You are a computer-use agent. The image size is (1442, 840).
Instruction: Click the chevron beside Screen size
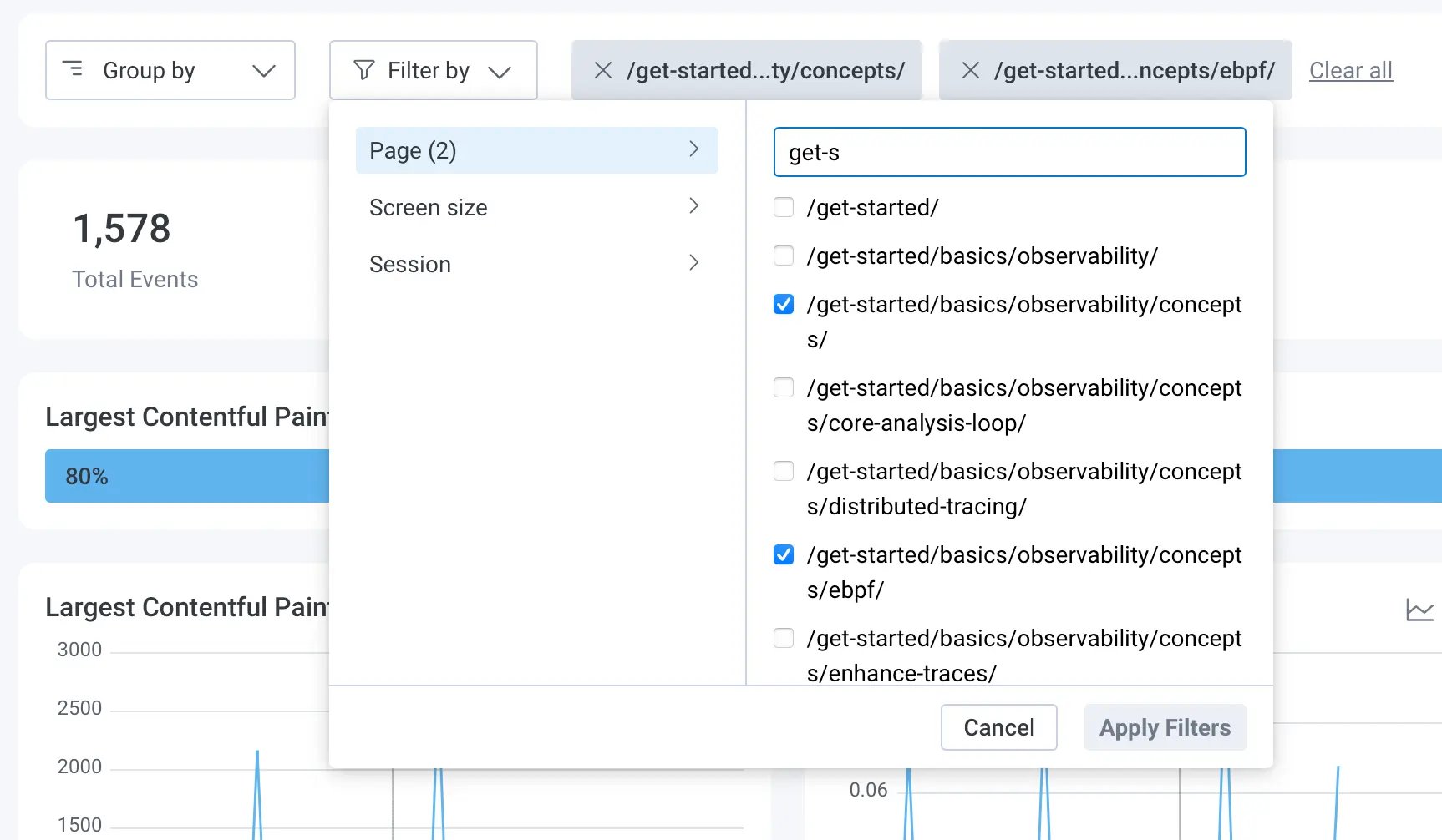click(693, 206)
